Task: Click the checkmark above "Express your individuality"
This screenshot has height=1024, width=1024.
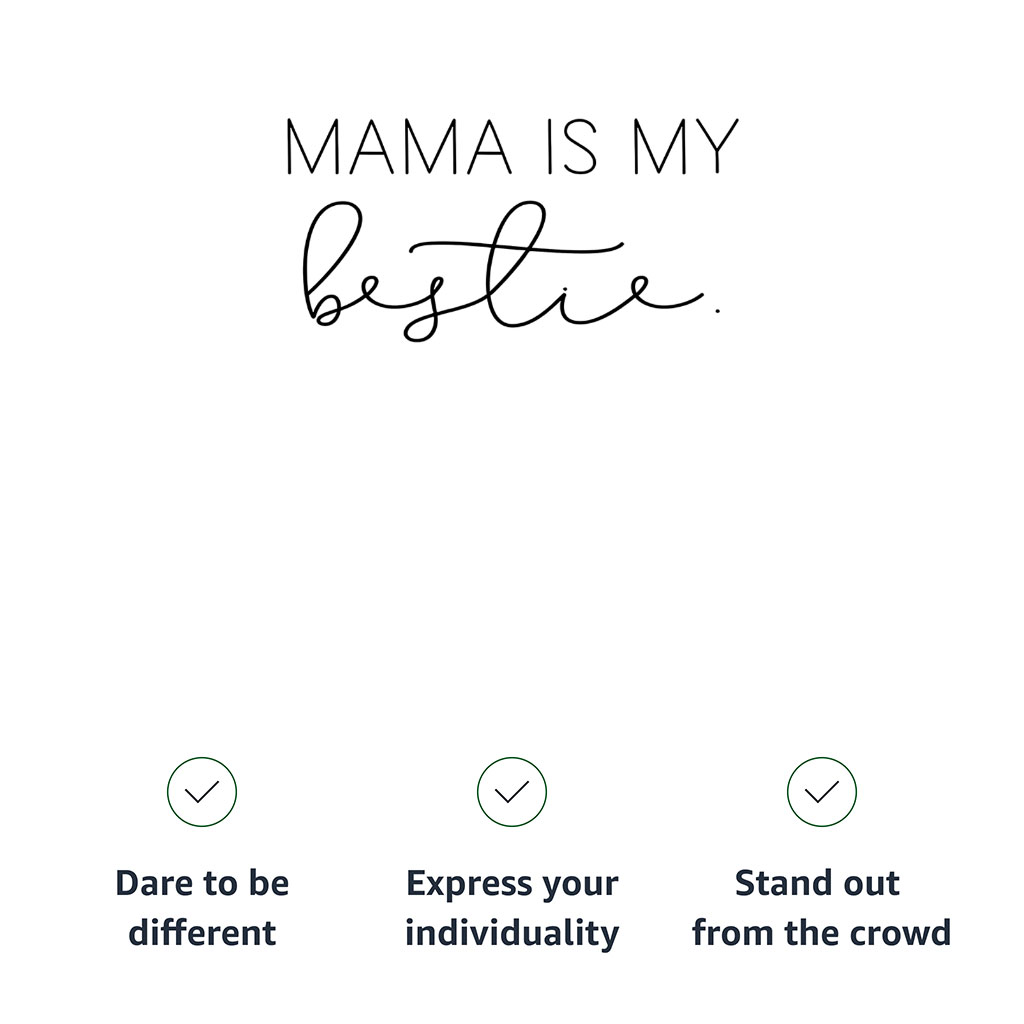Action: click(512, 792)
